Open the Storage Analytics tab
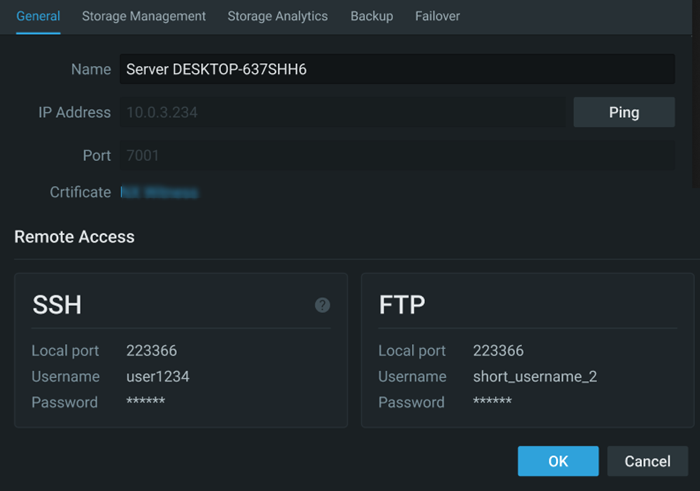Image resolution: width=700 pixels, height=491 pixels. 278,17
